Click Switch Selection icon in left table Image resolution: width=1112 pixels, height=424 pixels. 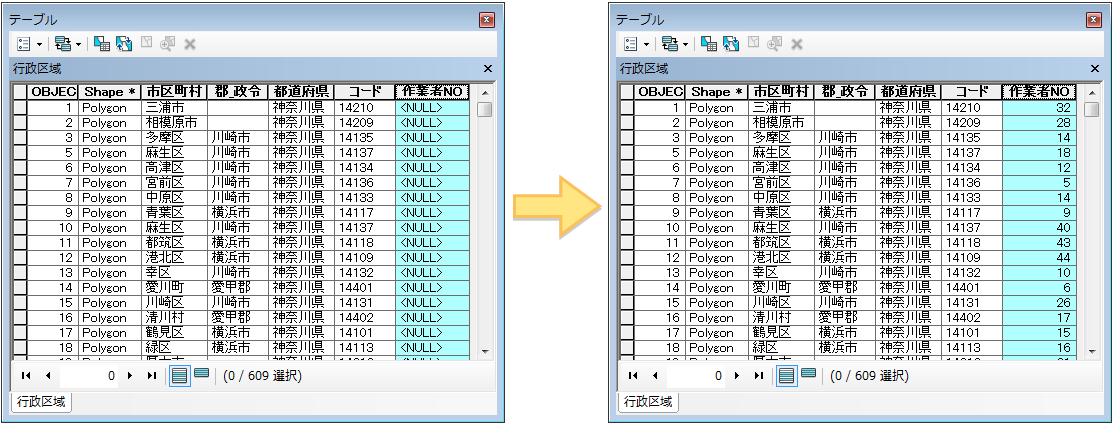pos(124,44)
